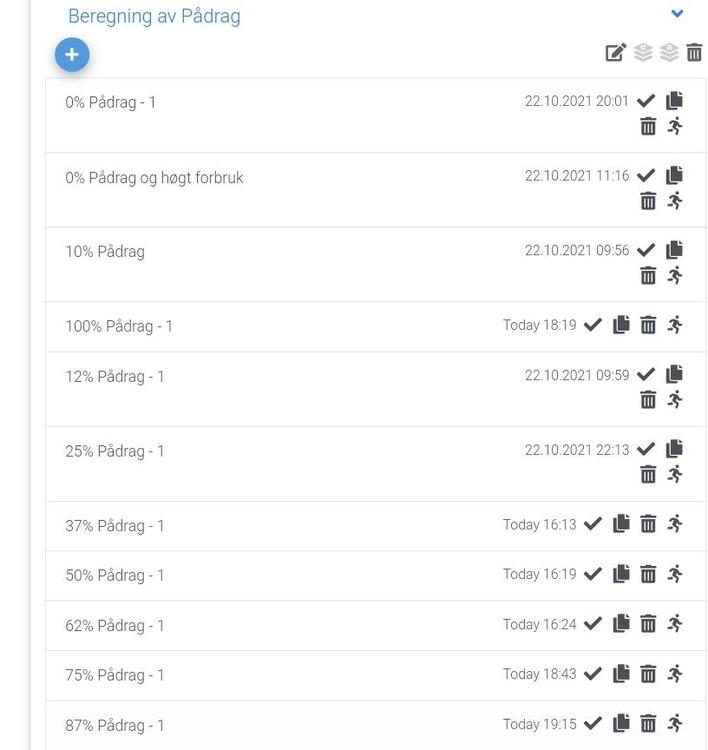
Task: Click the blue add (+) button
Action: coord(72,55)
